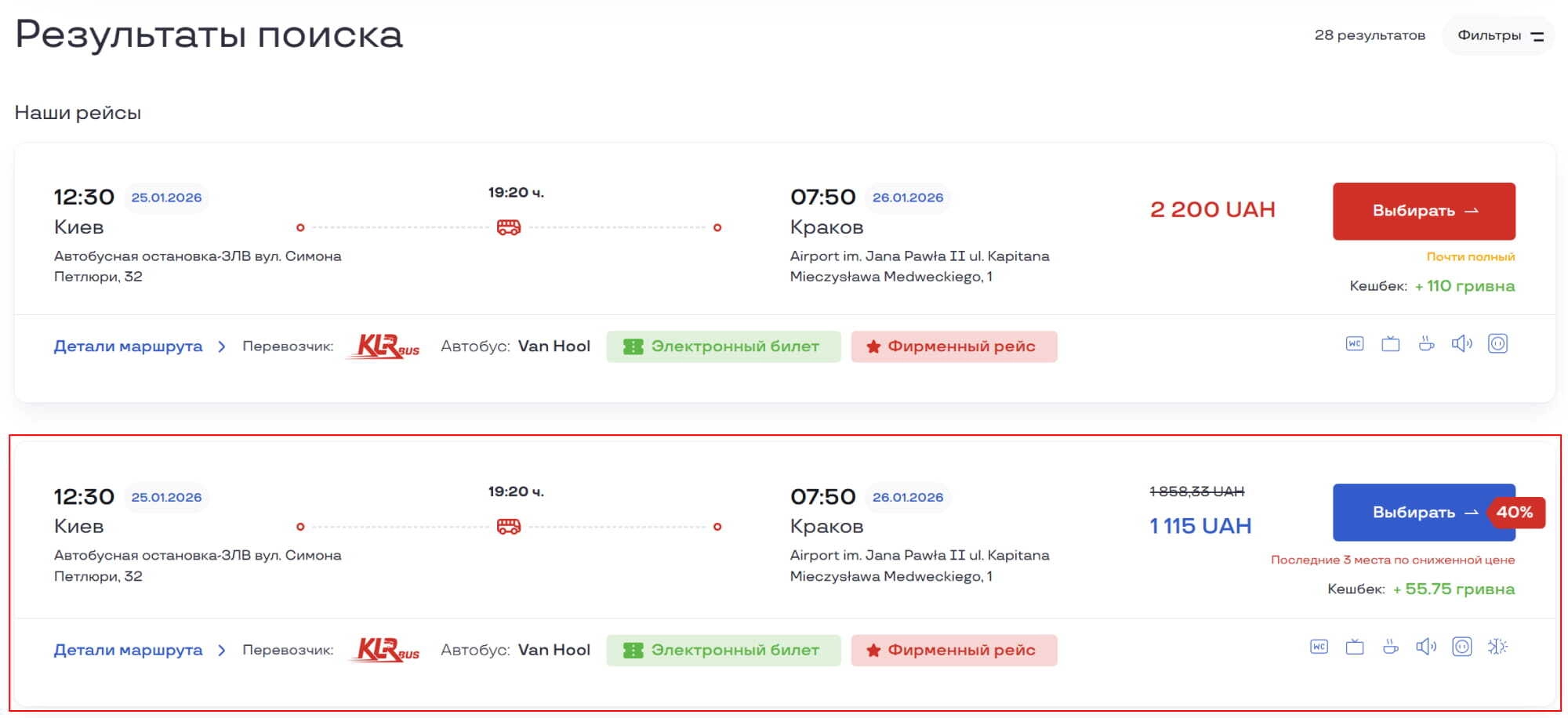
Task: Click the Фирменный рейс badge on the second trip
Action: (953, 650)
